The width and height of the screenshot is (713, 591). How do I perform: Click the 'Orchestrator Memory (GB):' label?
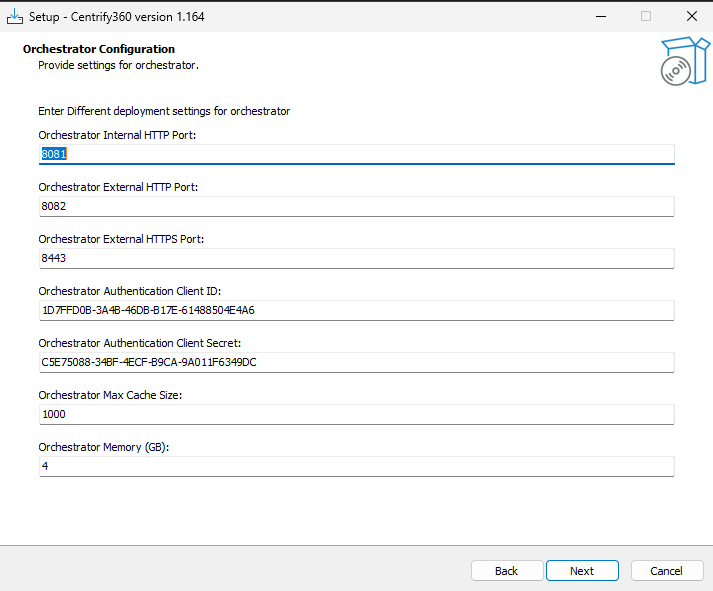click(104, 447)
